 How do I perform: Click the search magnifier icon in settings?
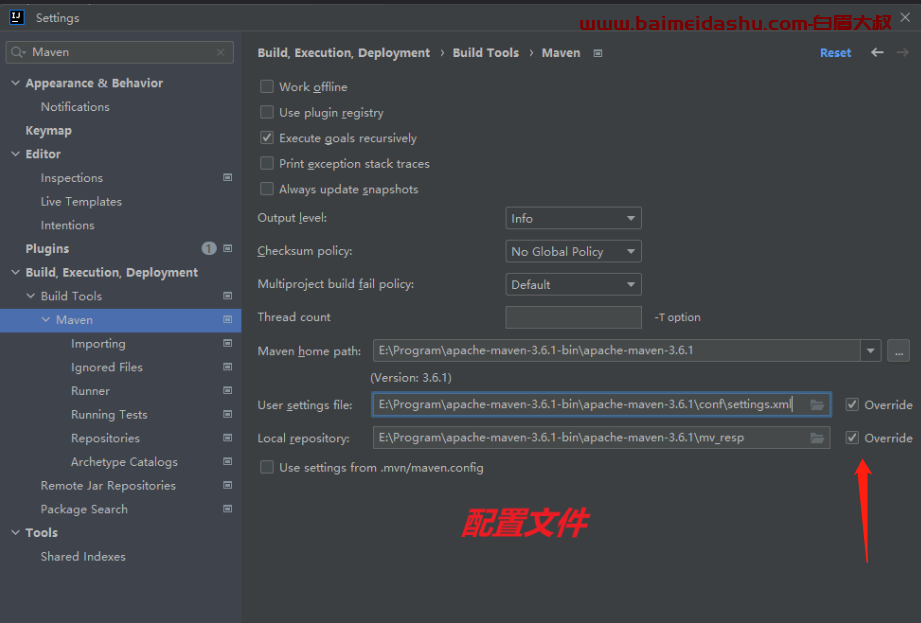pos(18,52)
